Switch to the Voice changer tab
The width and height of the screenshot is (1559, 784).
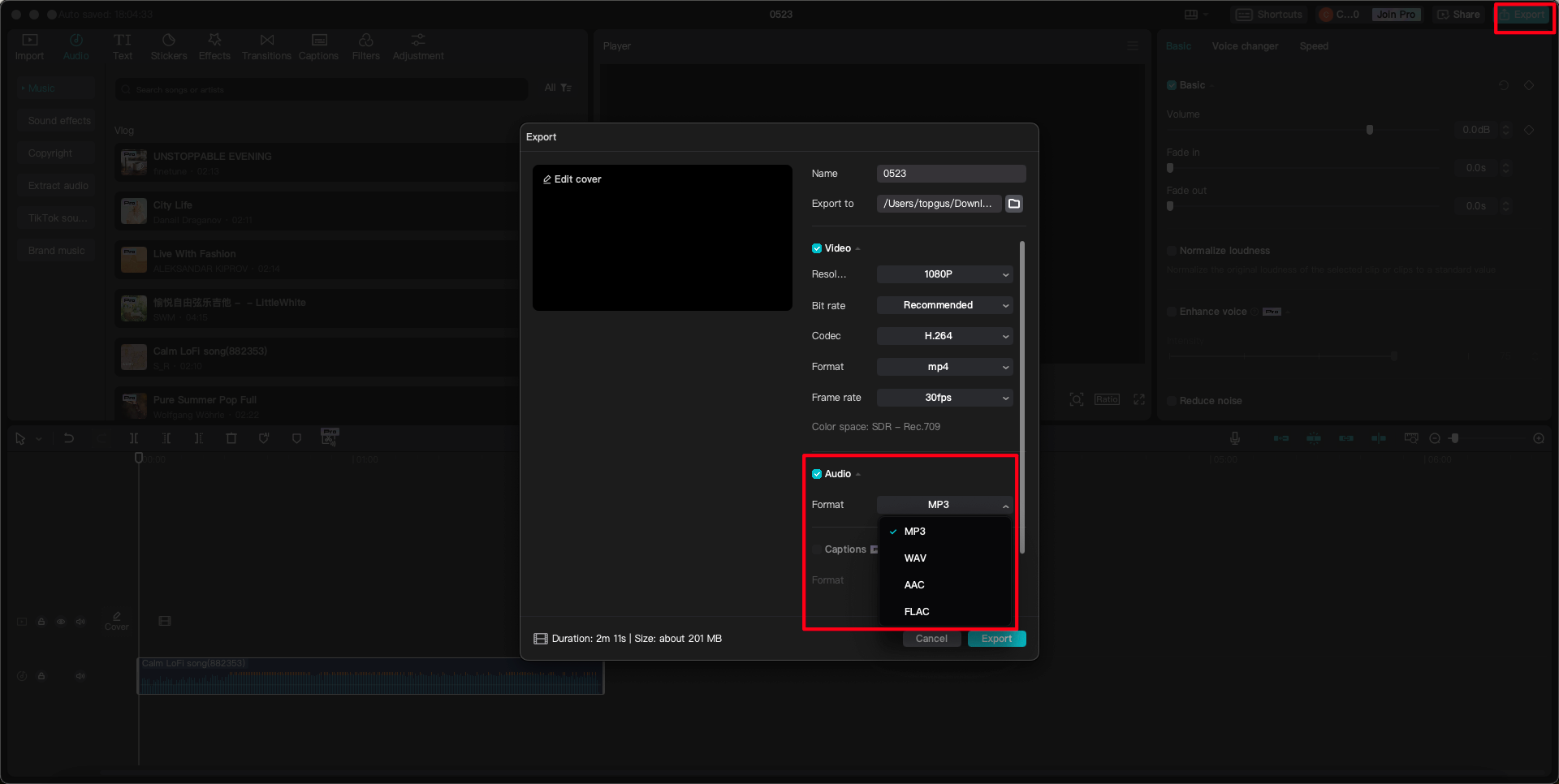click(1245, 46)
